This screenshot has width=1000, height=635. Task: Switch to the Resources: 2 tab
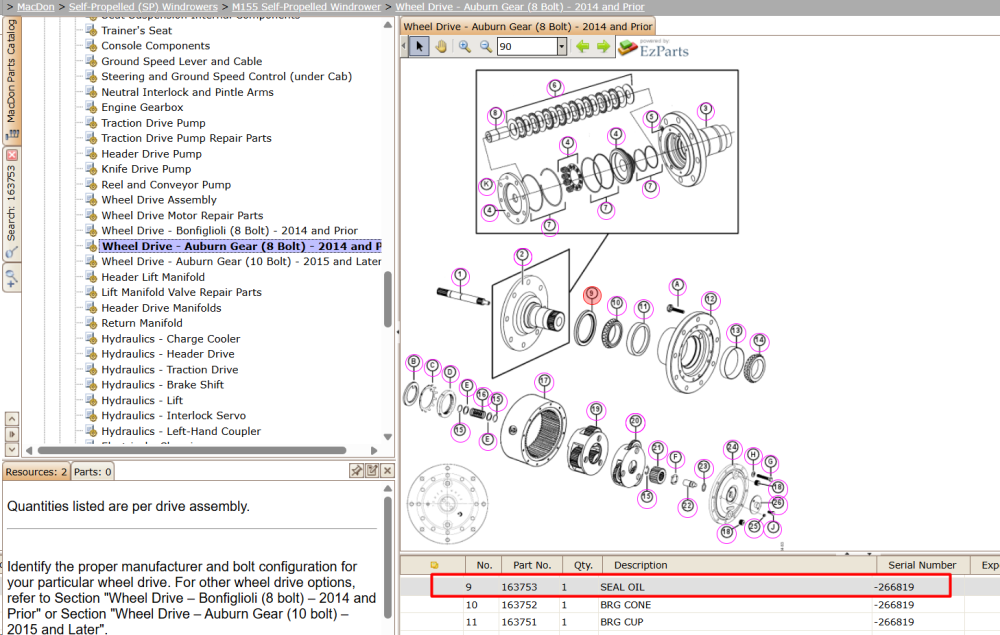36,472
